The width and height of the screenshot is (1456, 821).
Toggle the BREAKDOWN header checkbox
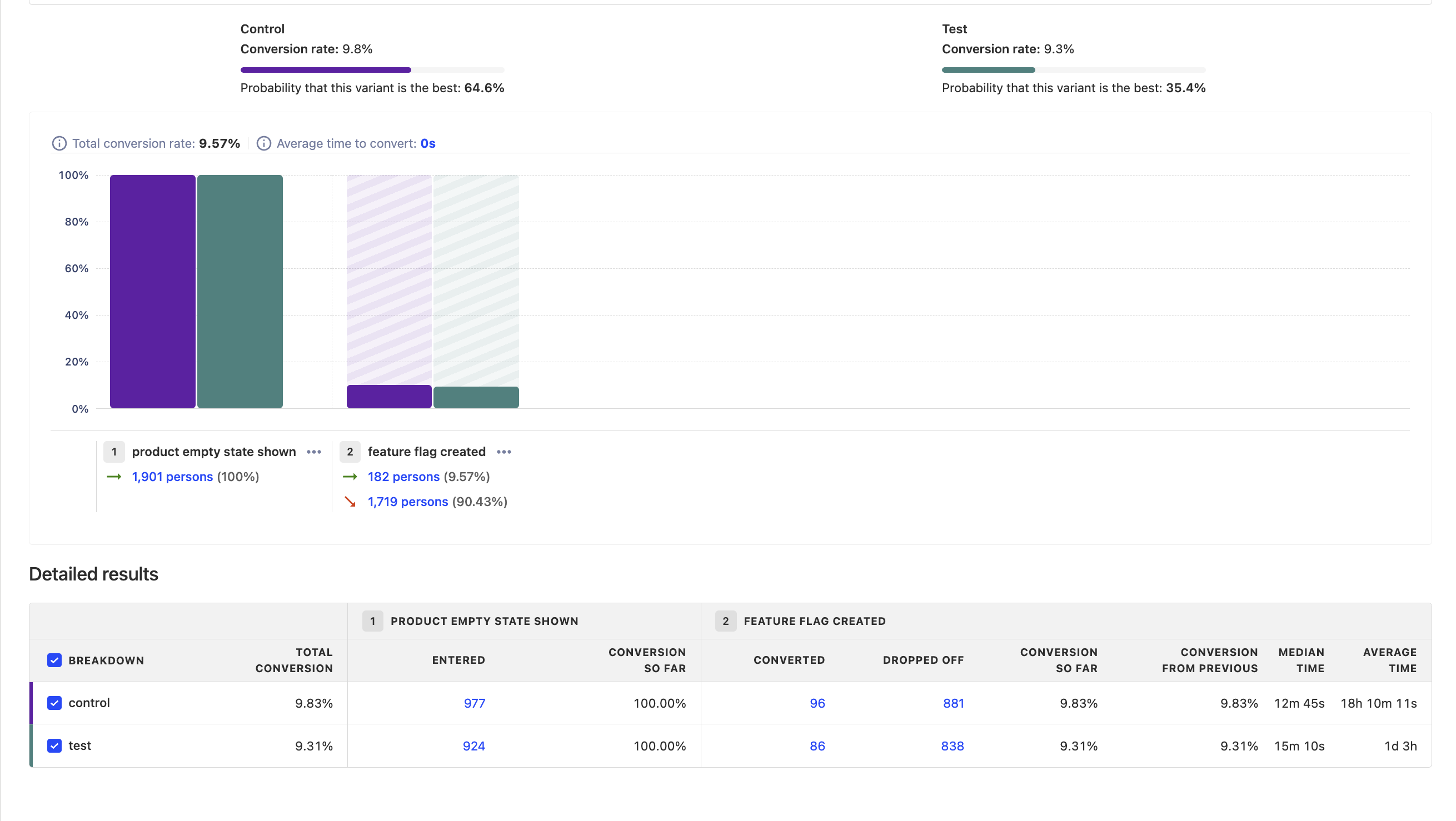tap(54, 660)
